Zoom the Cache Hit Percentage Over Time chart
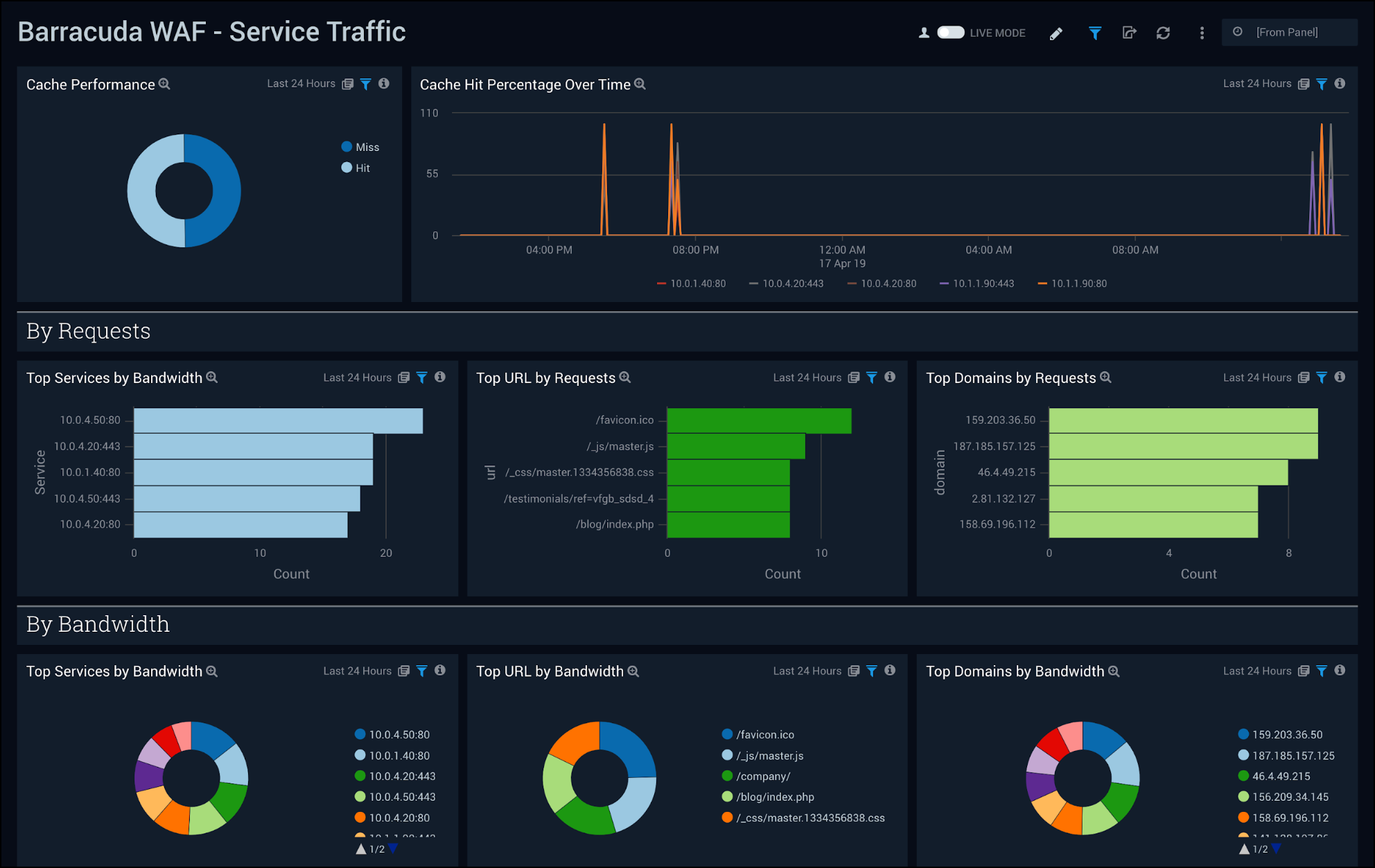The image size is (1375, 868). click(640, 84)
